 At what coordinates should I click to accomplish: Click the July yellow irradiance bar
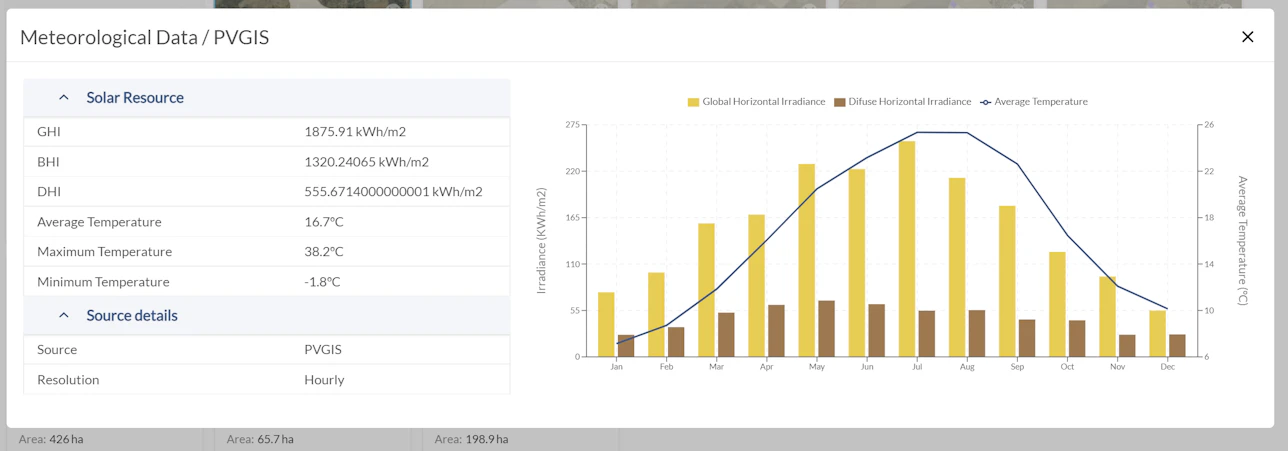(x=907, y=249)
